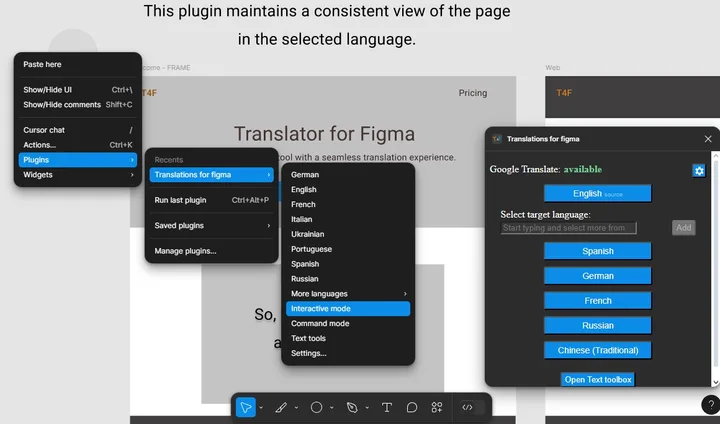Expand the Saved plugins submenu

[211, 226]
